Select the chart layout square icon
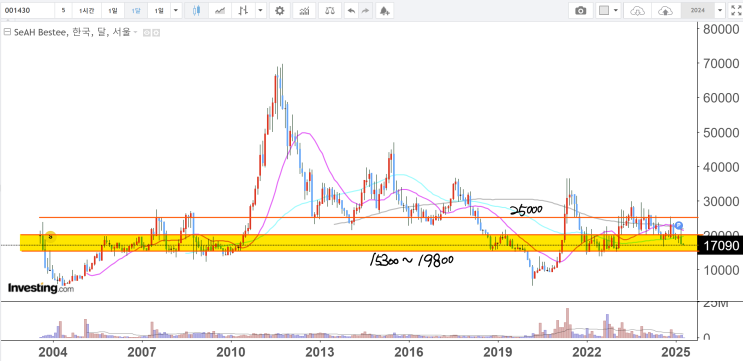This screenshot has width=743, height=361. point(604,10)
